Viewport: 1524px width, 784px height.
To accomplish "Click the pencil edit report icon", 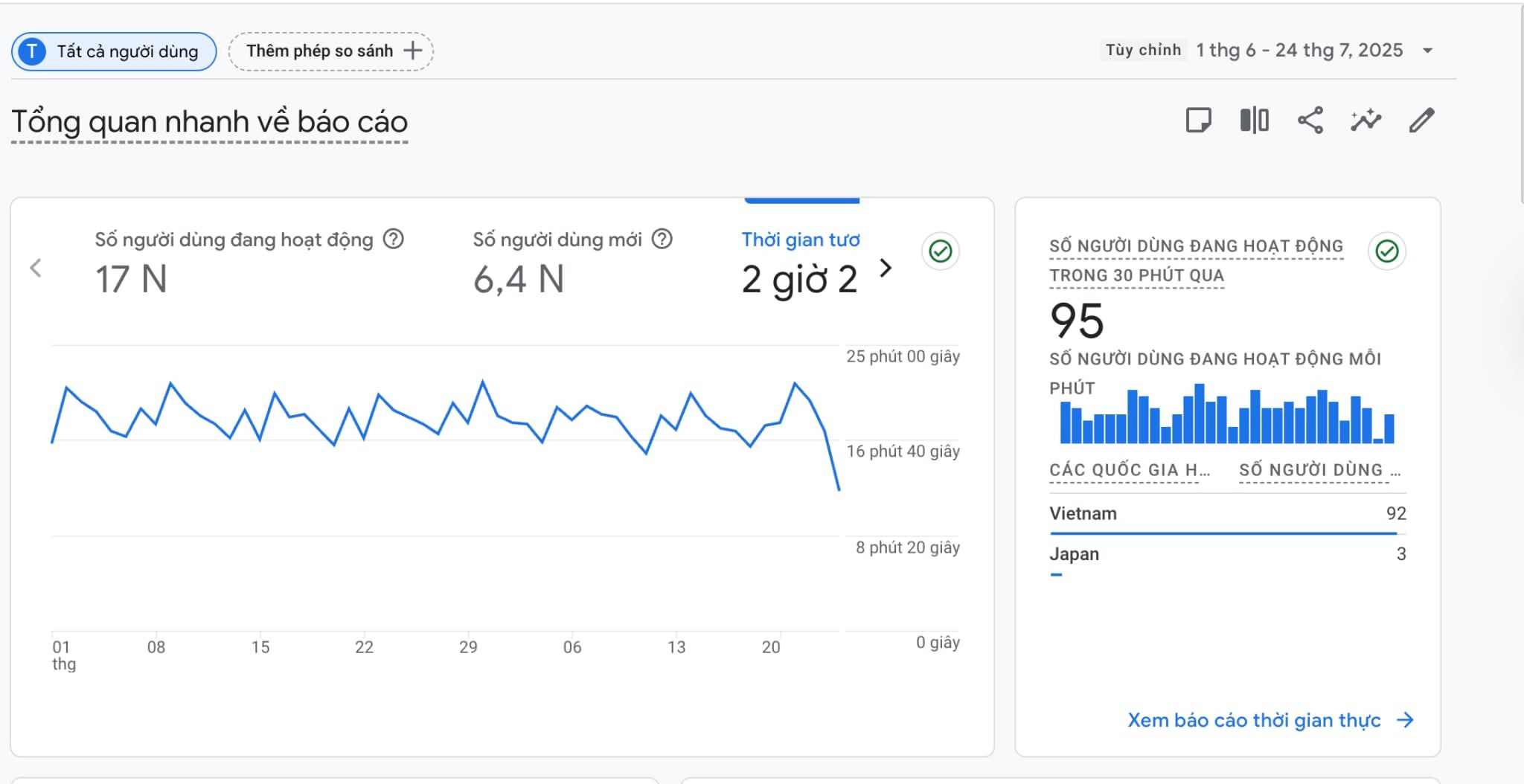I will [1421, 120].
